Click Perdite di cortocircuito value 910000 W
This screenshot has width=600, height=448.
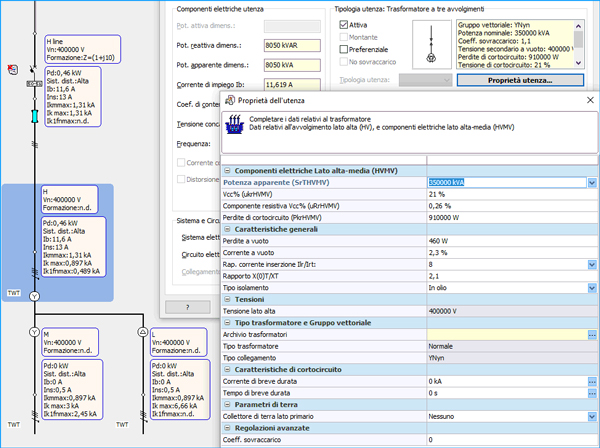pos(512,218)
